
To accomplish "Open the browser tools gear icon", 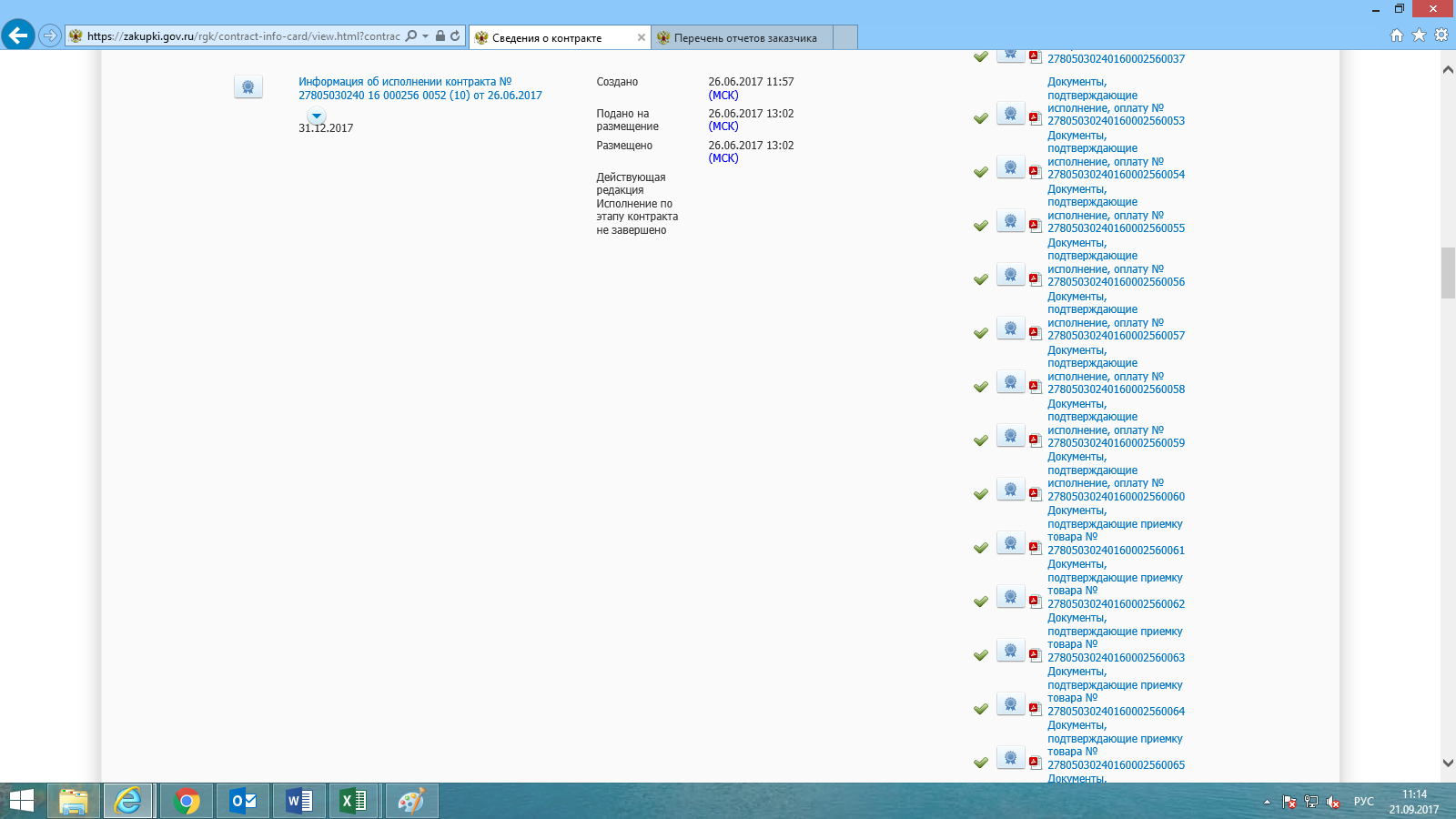I will point(1441,35).
